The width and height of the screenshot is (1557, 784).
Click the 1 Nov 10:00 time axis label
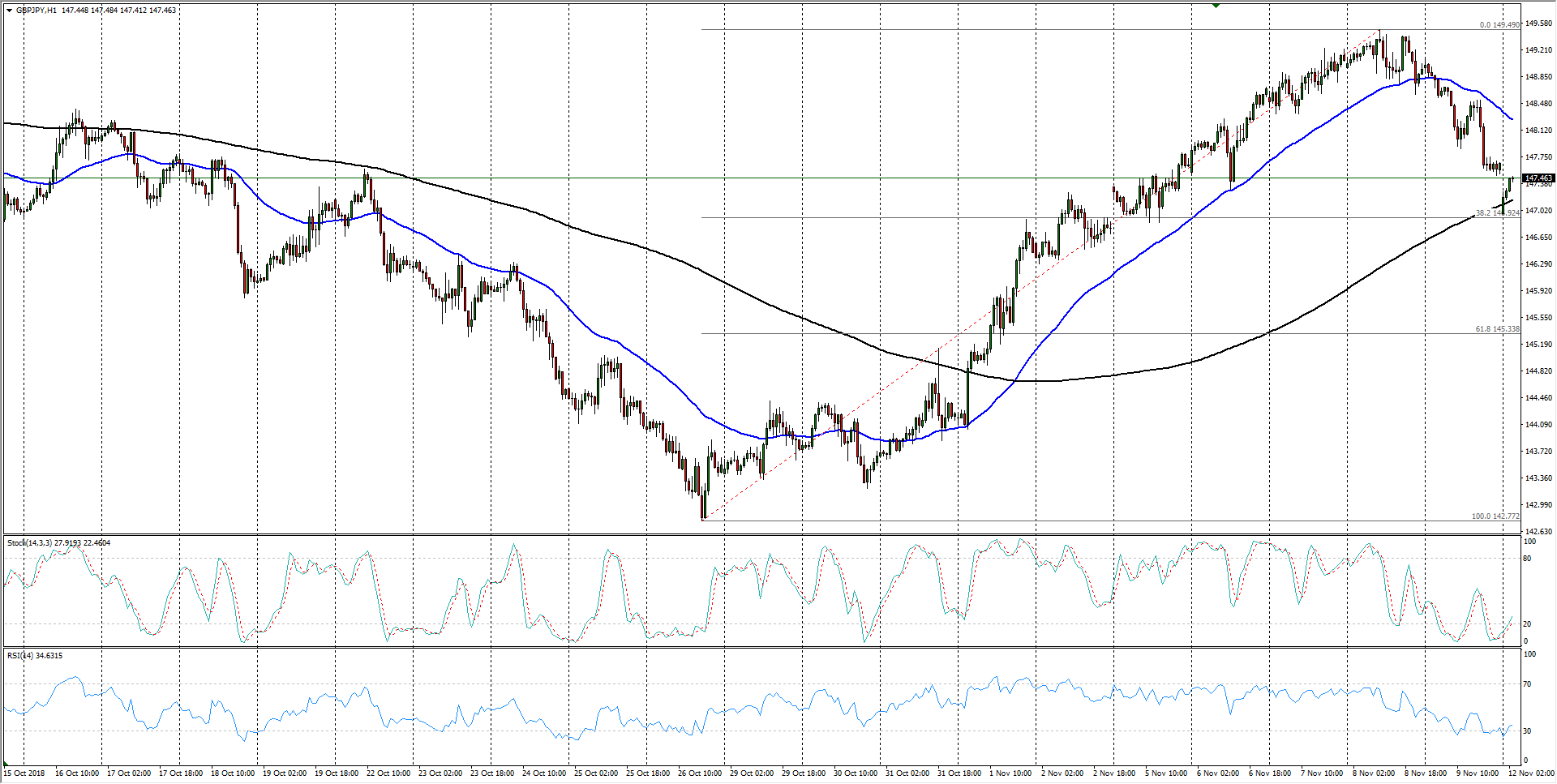[1009, 773]
